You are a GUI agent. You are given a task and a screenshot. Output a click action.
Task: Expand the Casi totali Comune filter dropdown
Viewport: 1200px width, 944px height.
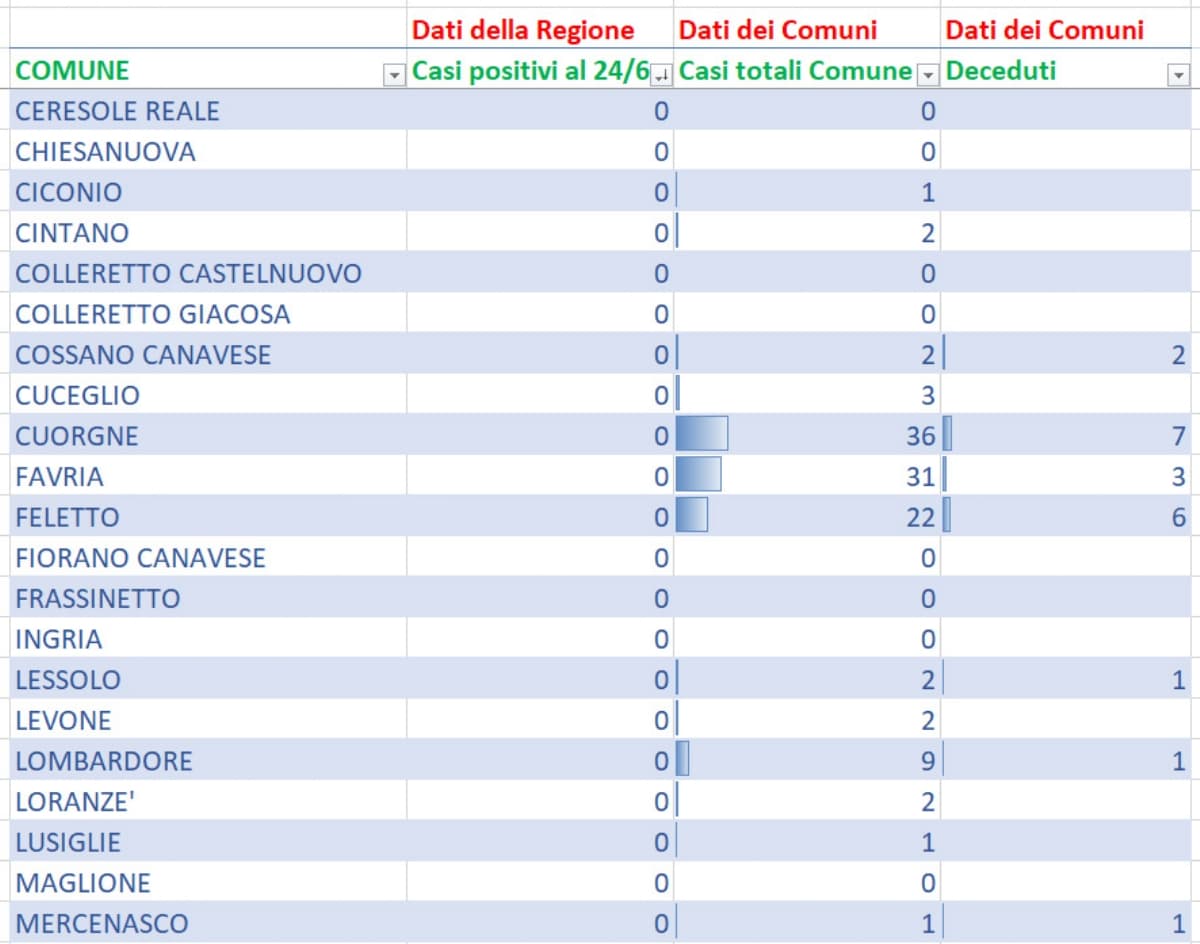(x=929, y=74)
